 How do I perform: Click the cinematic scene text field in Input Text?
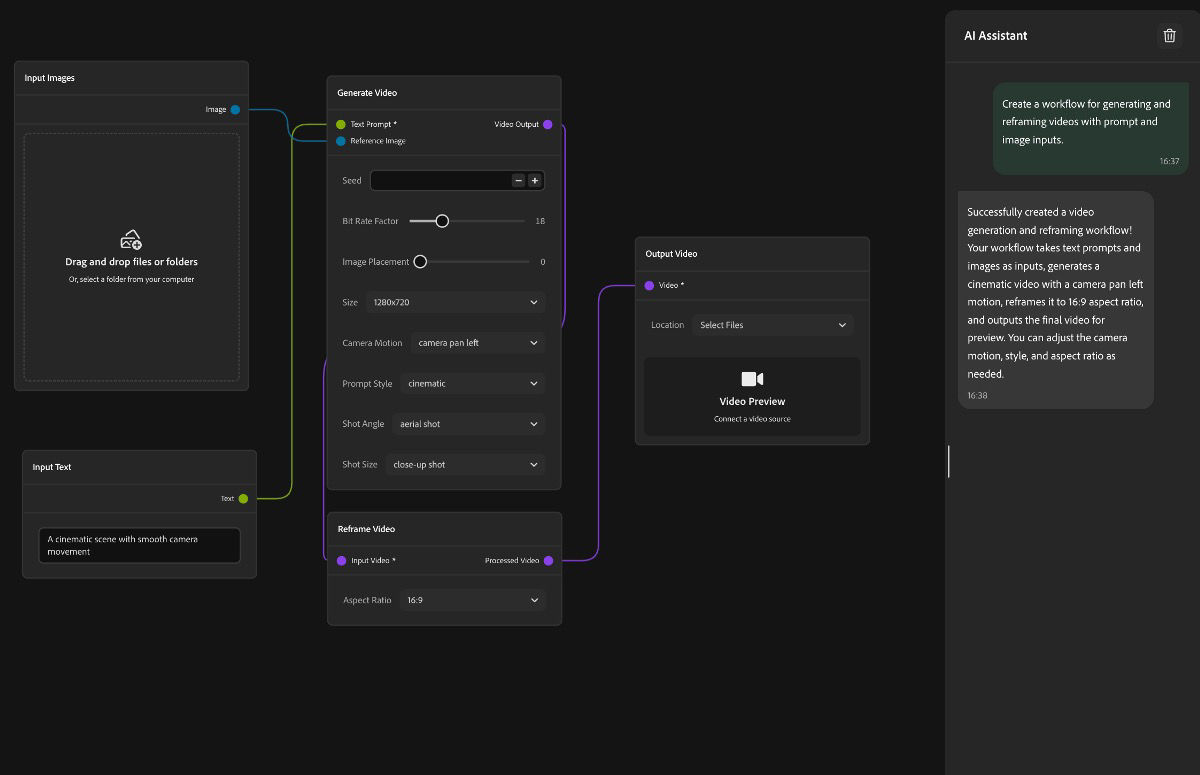[138, 544]
